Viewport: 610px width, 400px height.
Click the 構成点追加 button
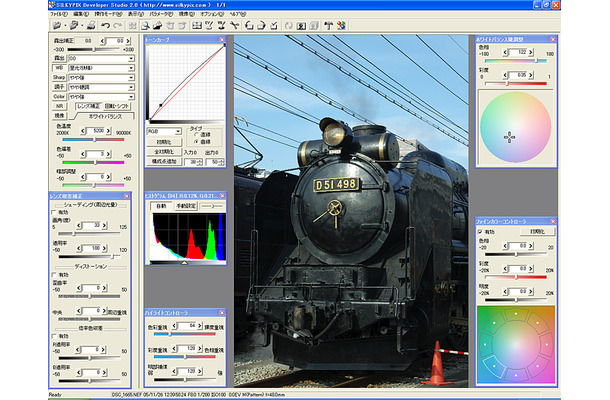pyautogui.click(x=164, y=161)
